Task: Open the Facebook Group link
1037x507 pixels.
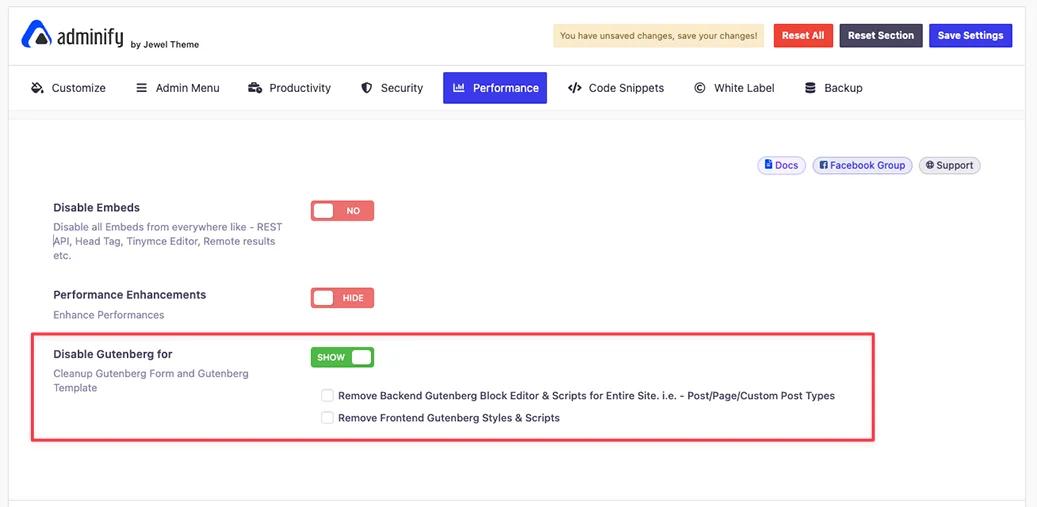Action: [862, 165]
